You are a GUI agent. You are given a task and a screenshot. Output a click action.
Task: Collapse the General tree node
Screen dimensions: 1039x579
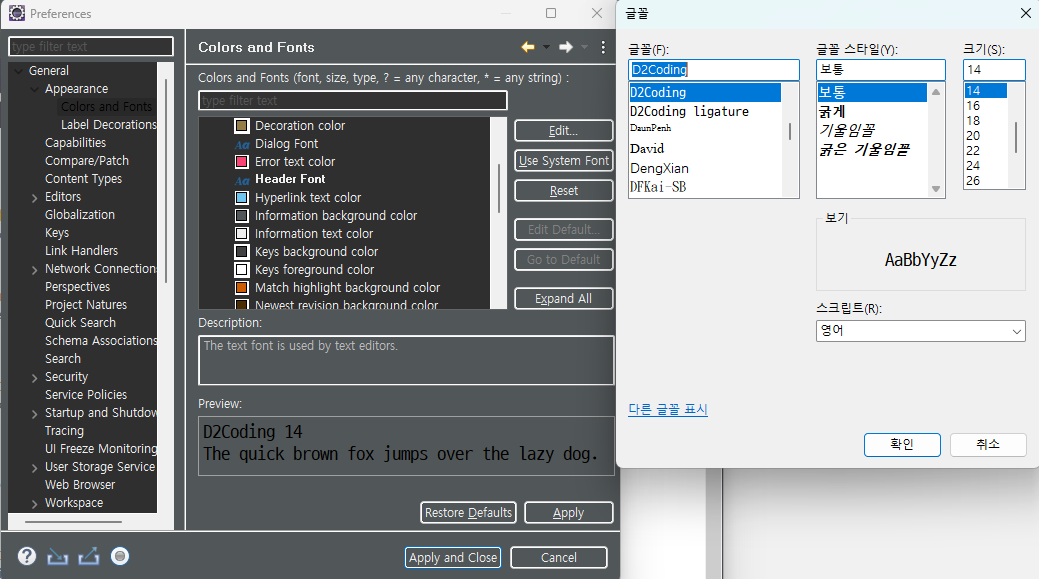point(19,71)
